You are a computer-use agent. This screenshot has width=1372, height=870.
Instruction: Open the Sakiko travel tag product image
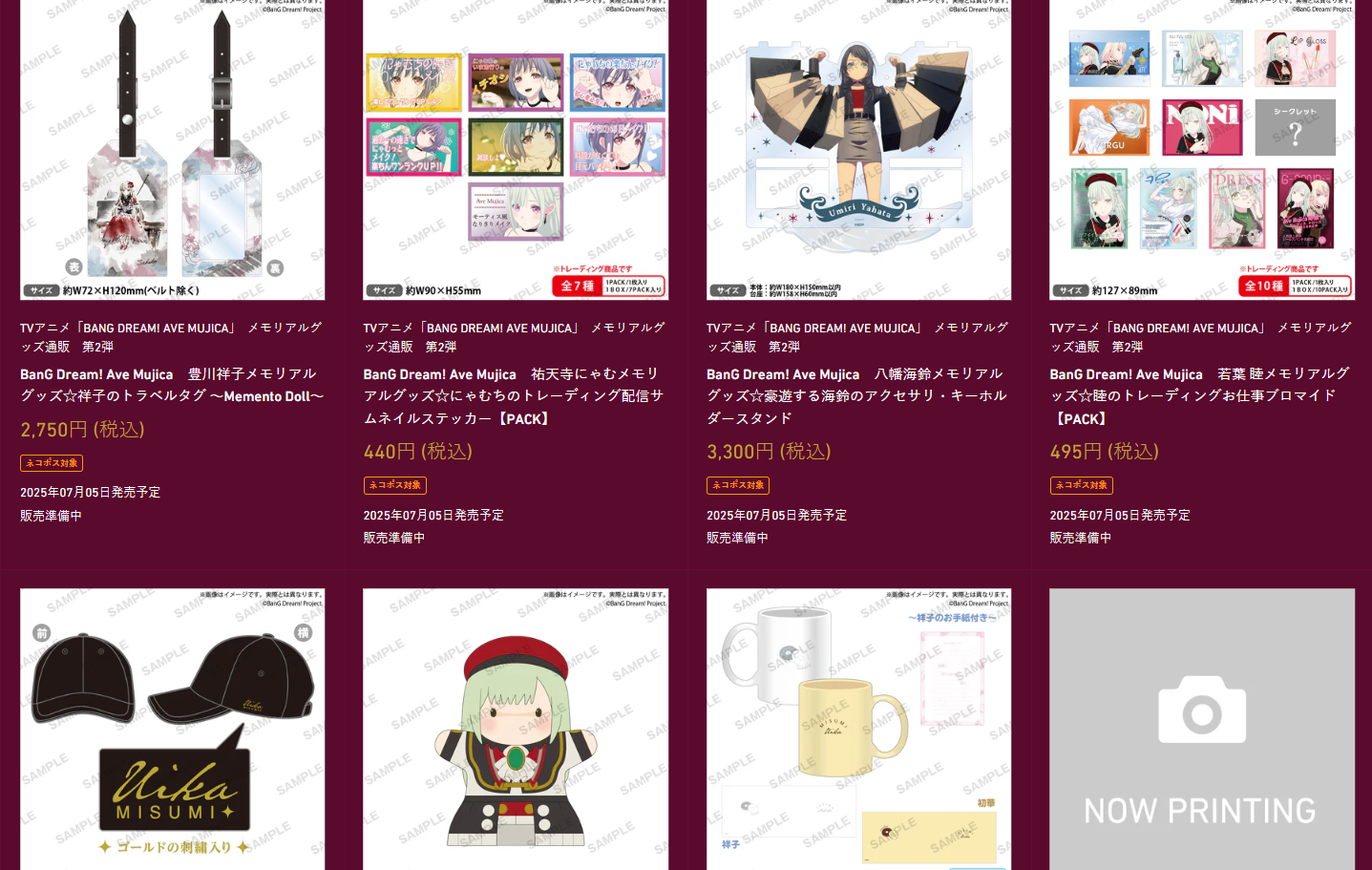pos(172,150)
